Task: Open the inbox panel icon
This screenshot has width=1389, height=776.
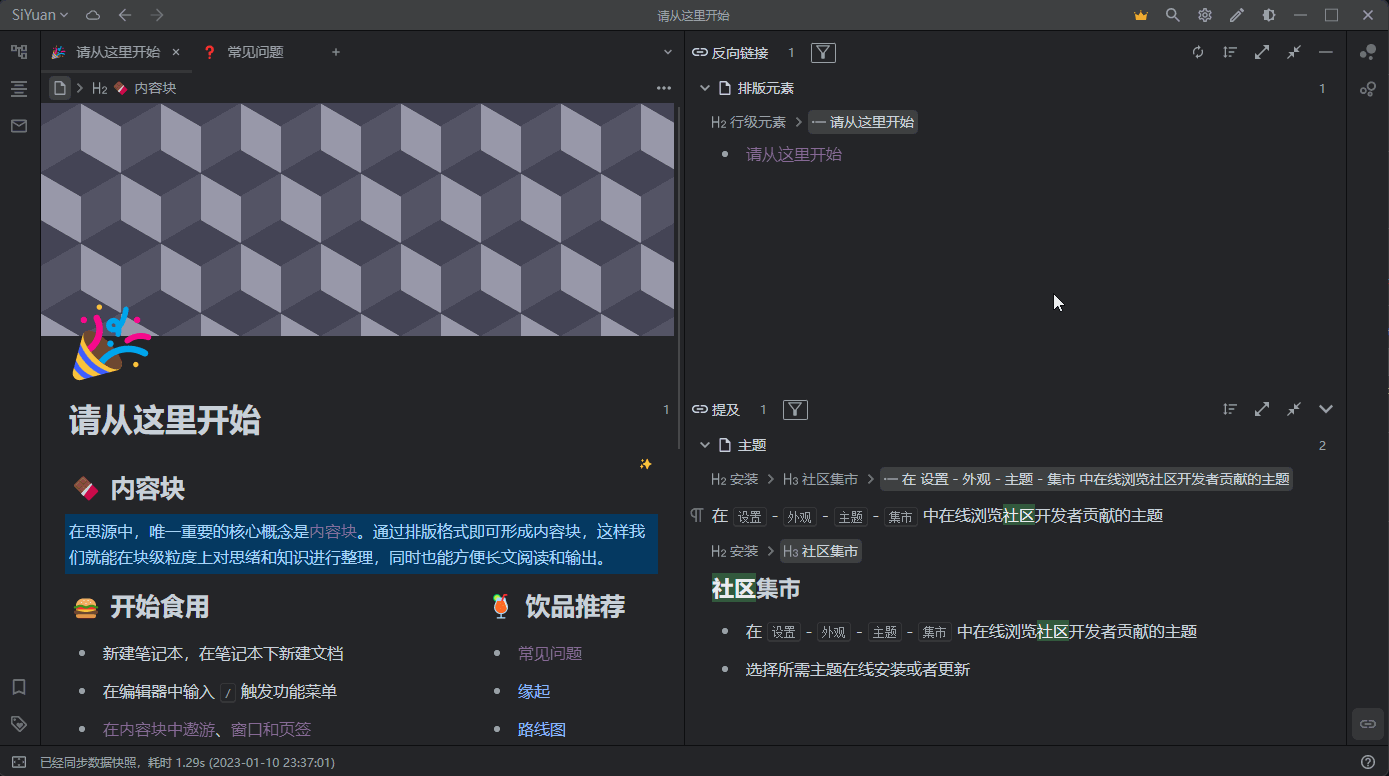Action: point(19,126)
